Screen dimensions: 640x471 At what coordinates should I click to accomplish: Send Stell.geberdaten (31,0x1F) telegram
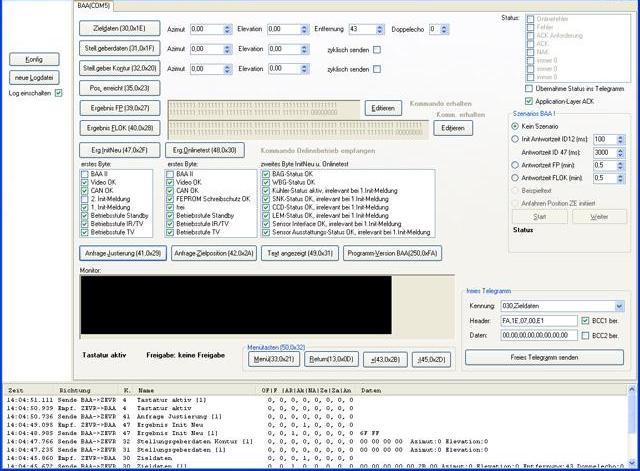(120, 48)
